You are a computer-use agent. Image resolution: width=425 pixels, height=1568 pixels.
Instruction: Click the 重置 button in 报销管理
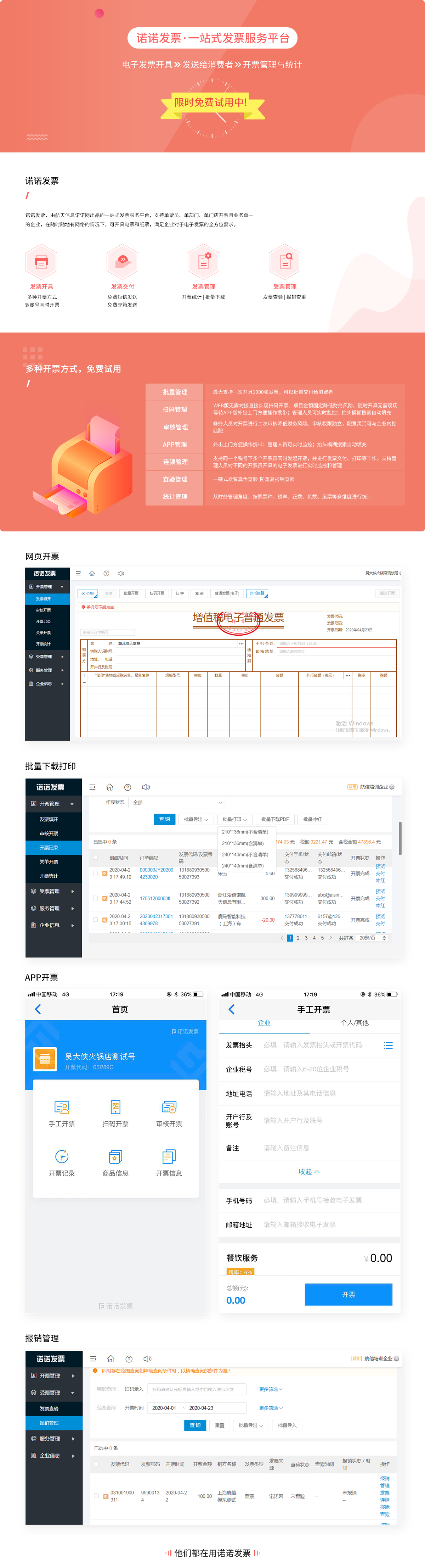tap(220, 1425)
